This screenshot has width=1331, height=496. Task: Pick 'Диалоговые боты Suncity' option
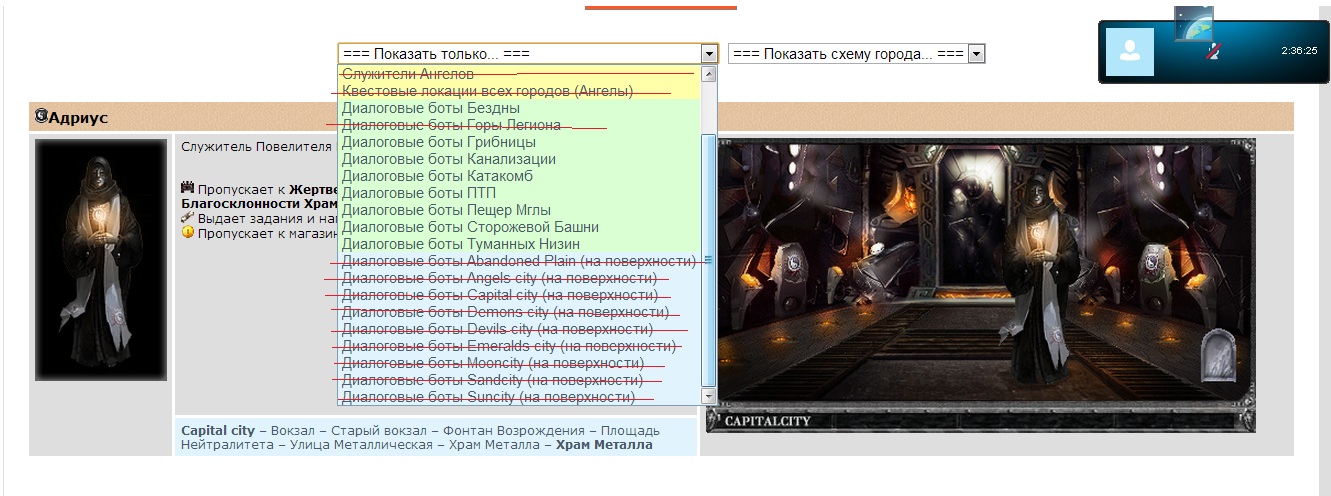(521, 397)
